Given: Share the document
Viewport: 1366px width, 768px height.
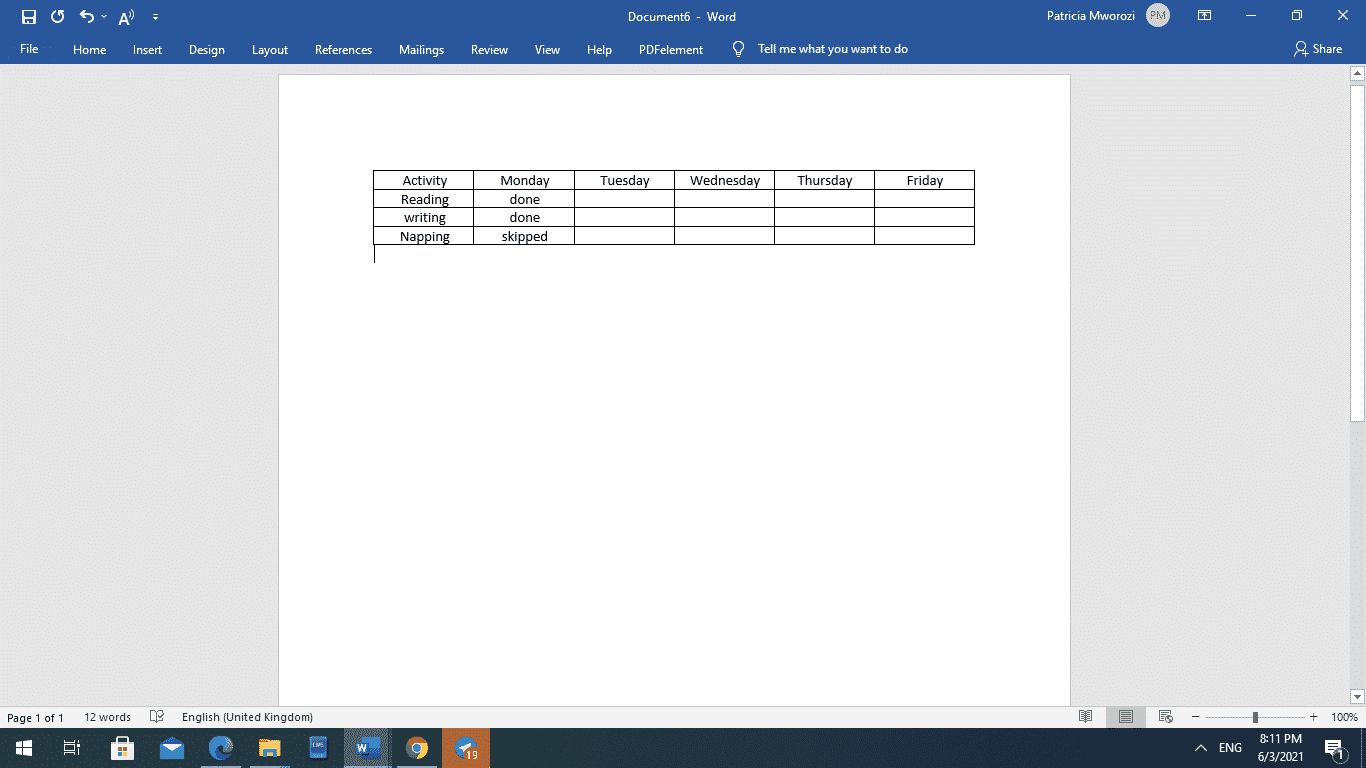Looking at the screenshot, I should [x=1317, y=49].
